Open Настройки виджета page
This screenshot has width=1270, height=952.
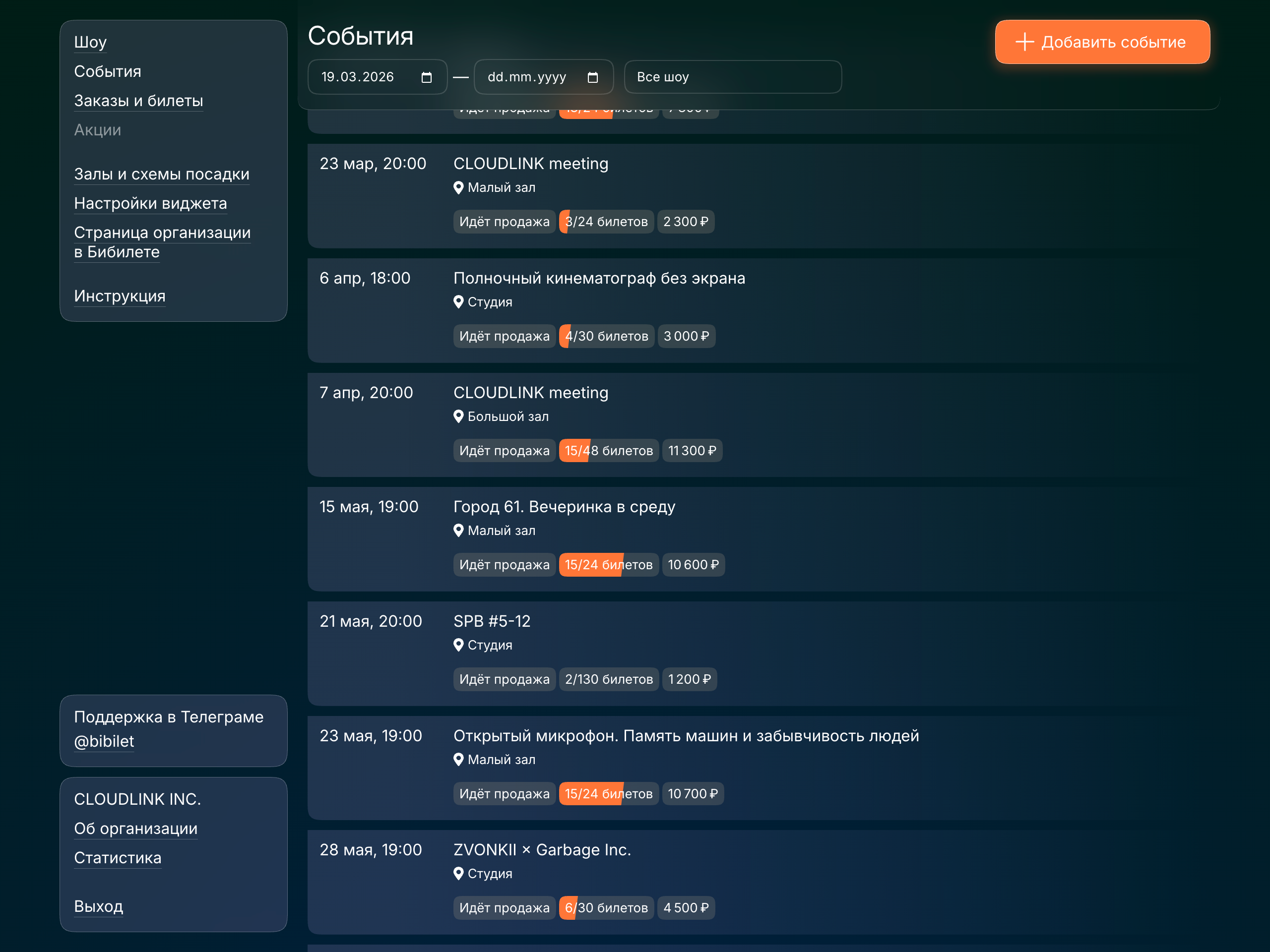[150, 203]
